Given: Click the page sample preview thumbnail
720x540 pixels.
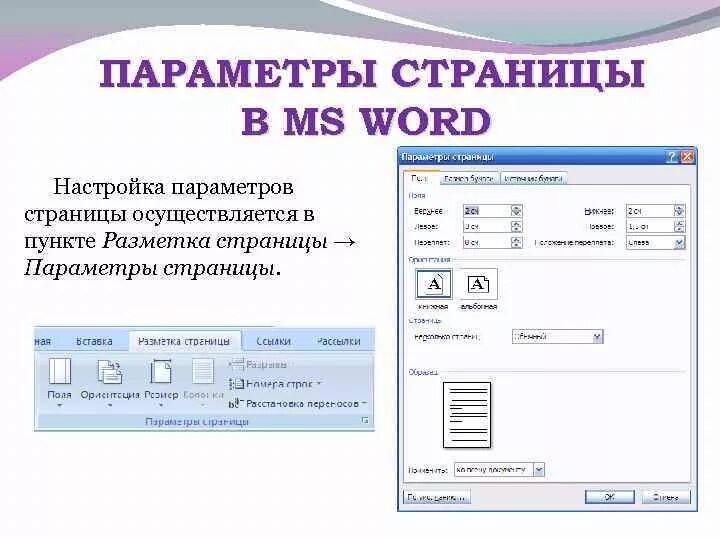Looking at the screenshot, I should pyautogui.click(x=467, y=416).
